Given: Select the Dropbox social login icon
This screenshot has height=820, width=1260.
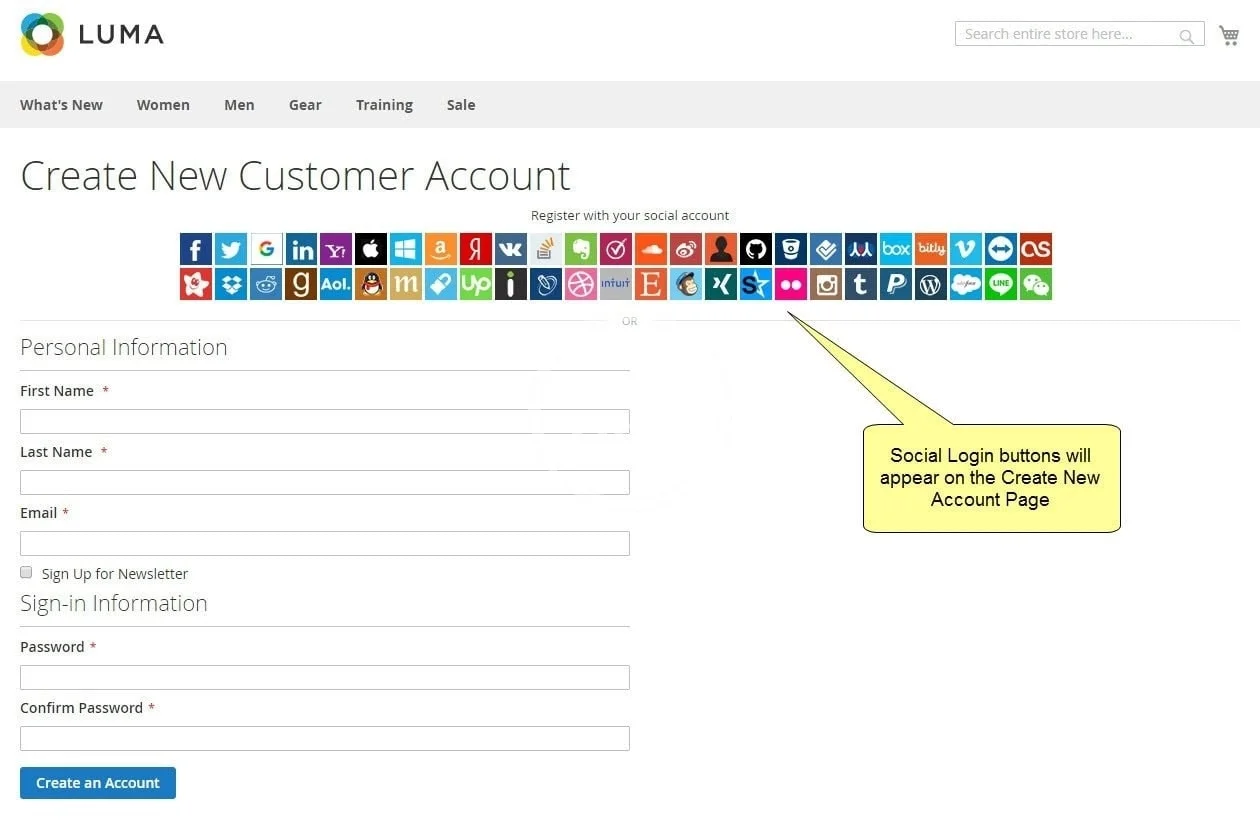Looking at the screenshot, I should tap(231, 284).
